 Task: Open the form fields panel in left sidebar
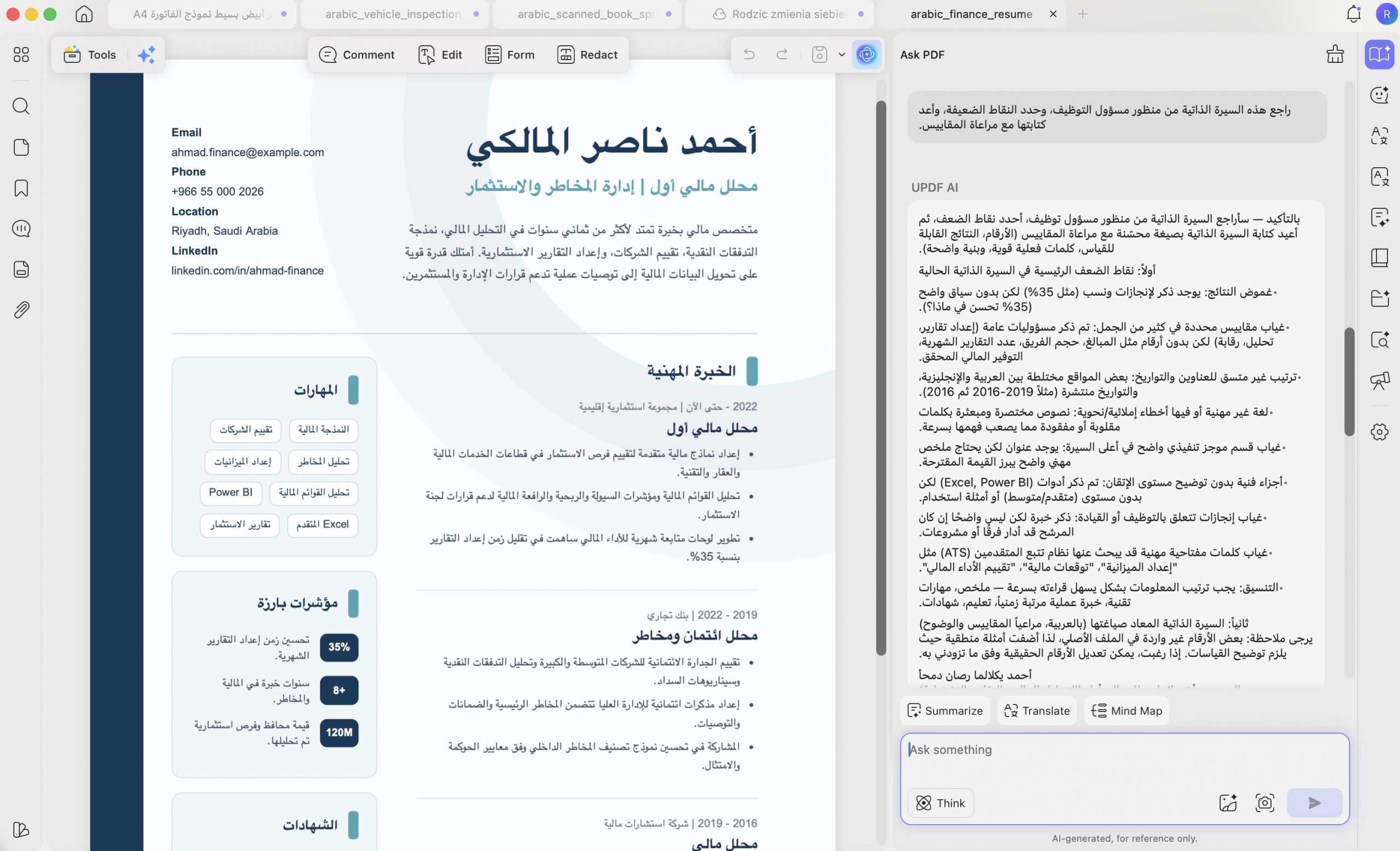(x=21, y=269)
